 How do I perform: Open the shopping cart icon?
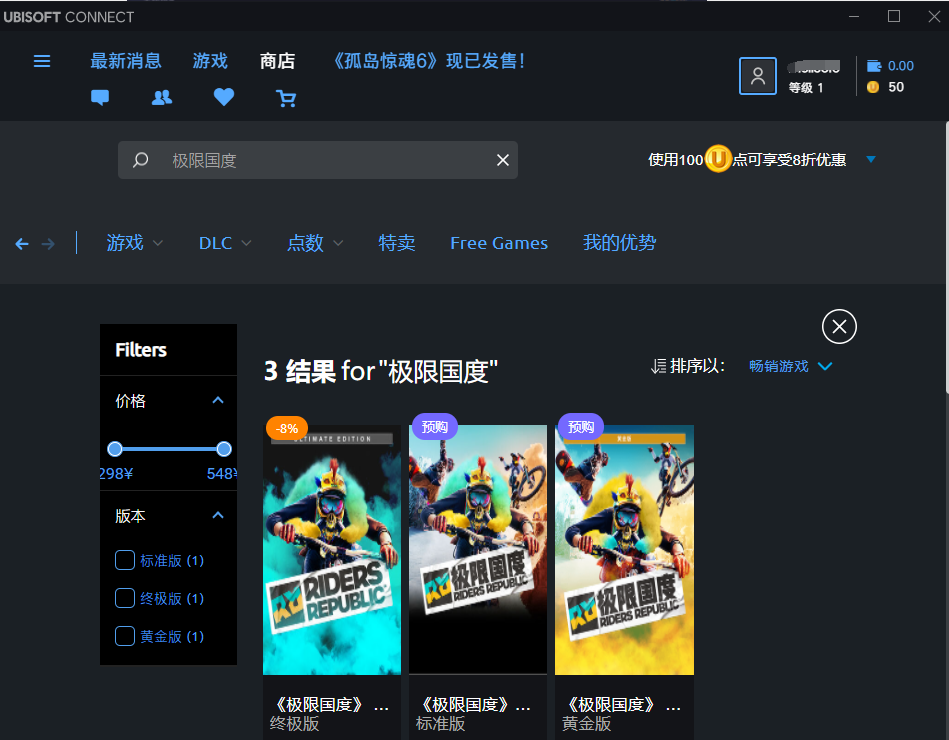coord(286,98)
